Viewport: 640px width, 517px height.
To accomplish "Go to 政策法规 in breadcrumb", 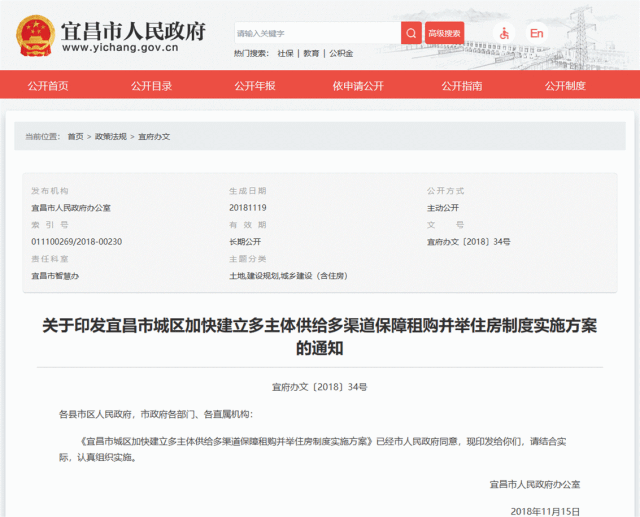I will (111, 136).
